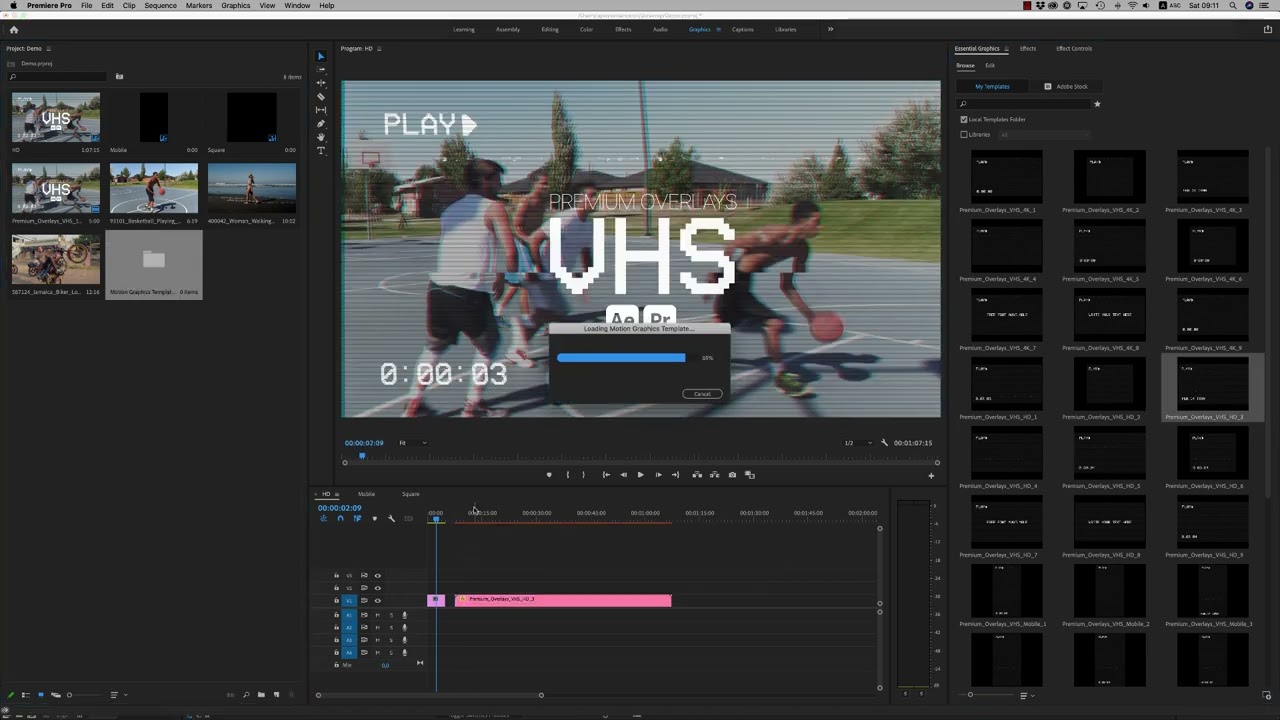
Task: Toggle V2 track output eye
Action: 378,588
